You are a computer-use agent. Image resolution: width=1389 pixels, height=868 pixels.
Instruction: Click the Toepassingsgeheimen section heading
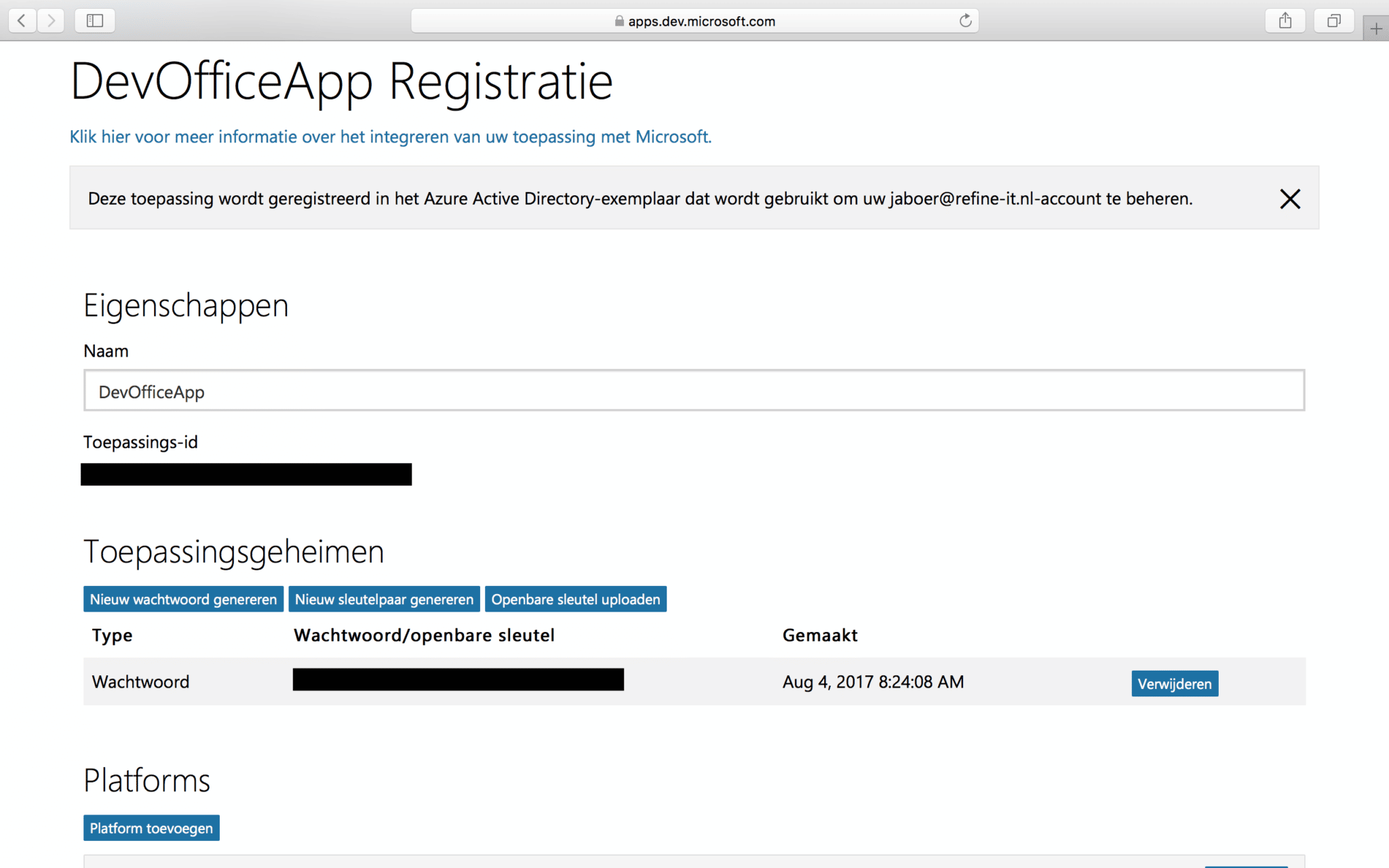tap(233, 552)
